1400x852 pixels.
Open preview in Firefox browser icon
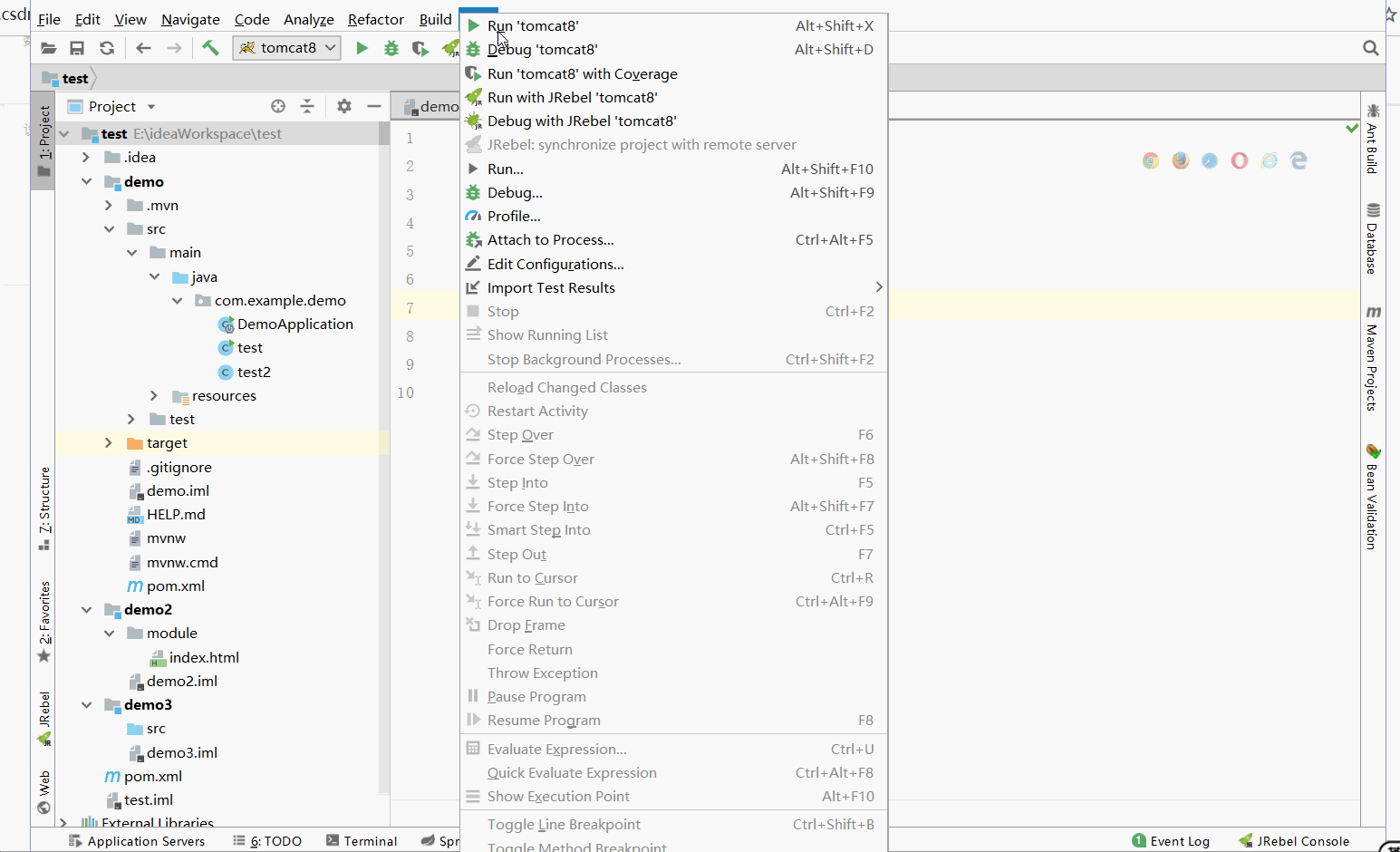pos(1181,160)
